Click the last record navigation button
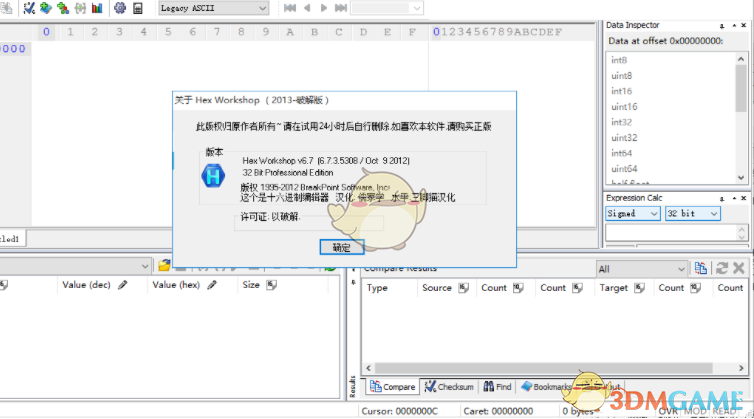This screenshot has height=419, width=754. point(340,8)
